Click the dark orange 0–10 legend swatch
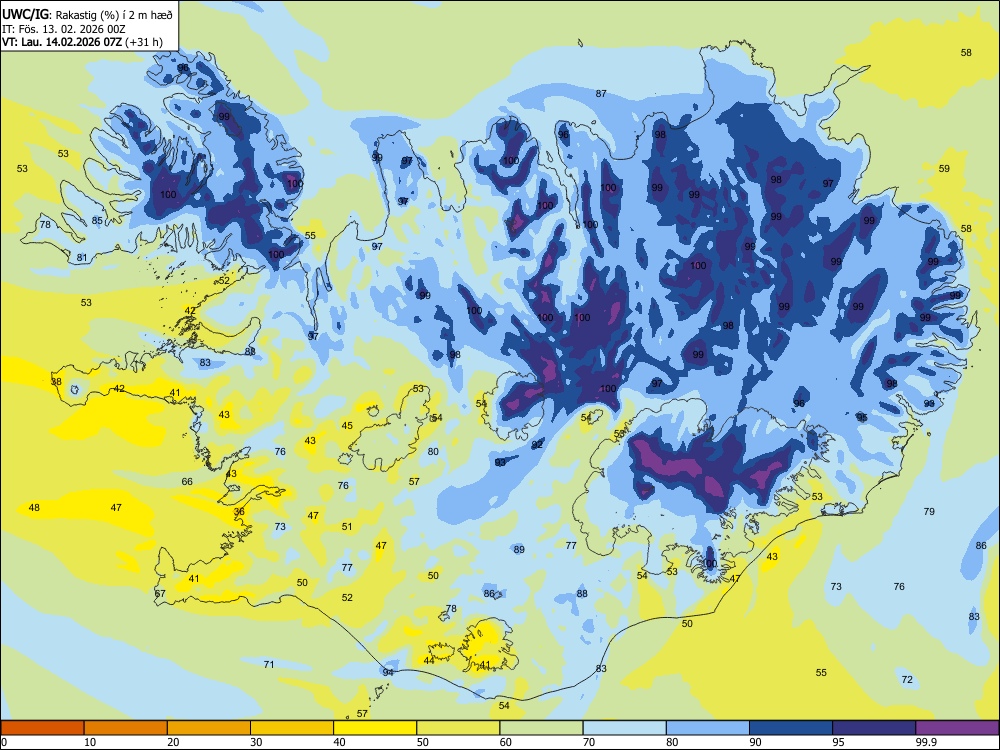The height and width of the screenshot is (750, 1000). [42, 728]
